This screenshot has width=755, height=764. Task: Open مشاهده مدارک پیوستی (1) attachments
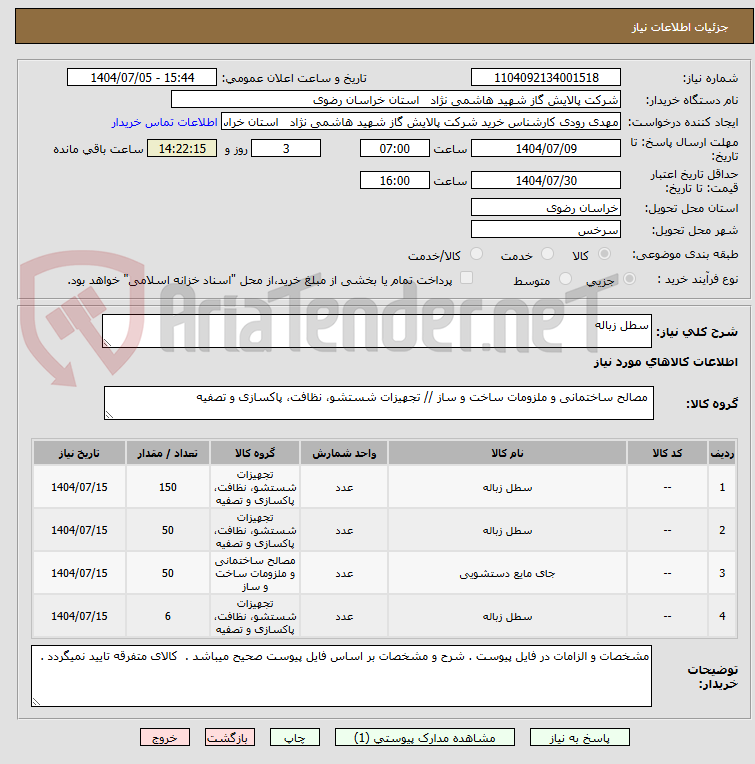[424, 738]
